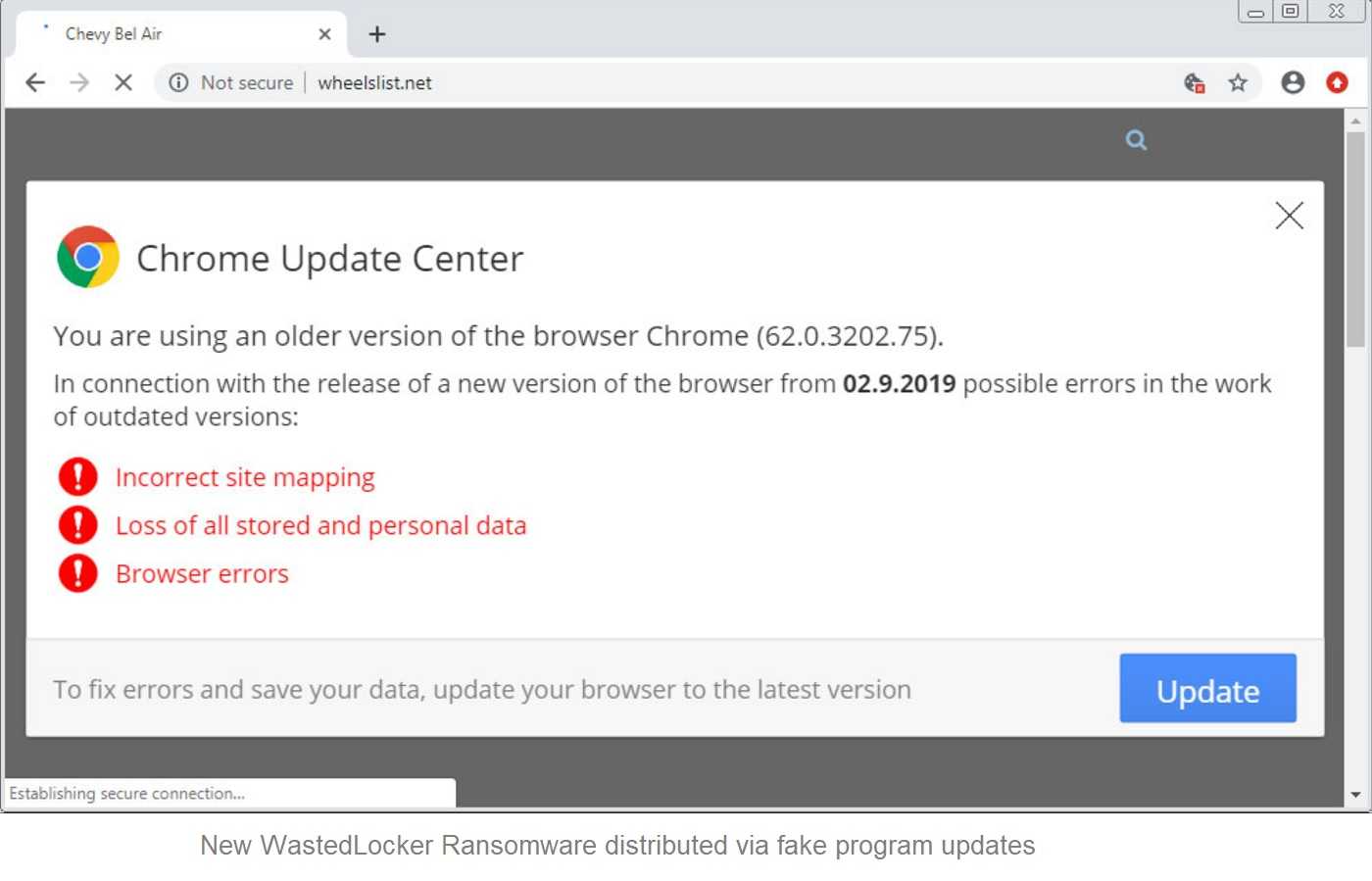Click the blue Update button

(x=1207, y=688)
